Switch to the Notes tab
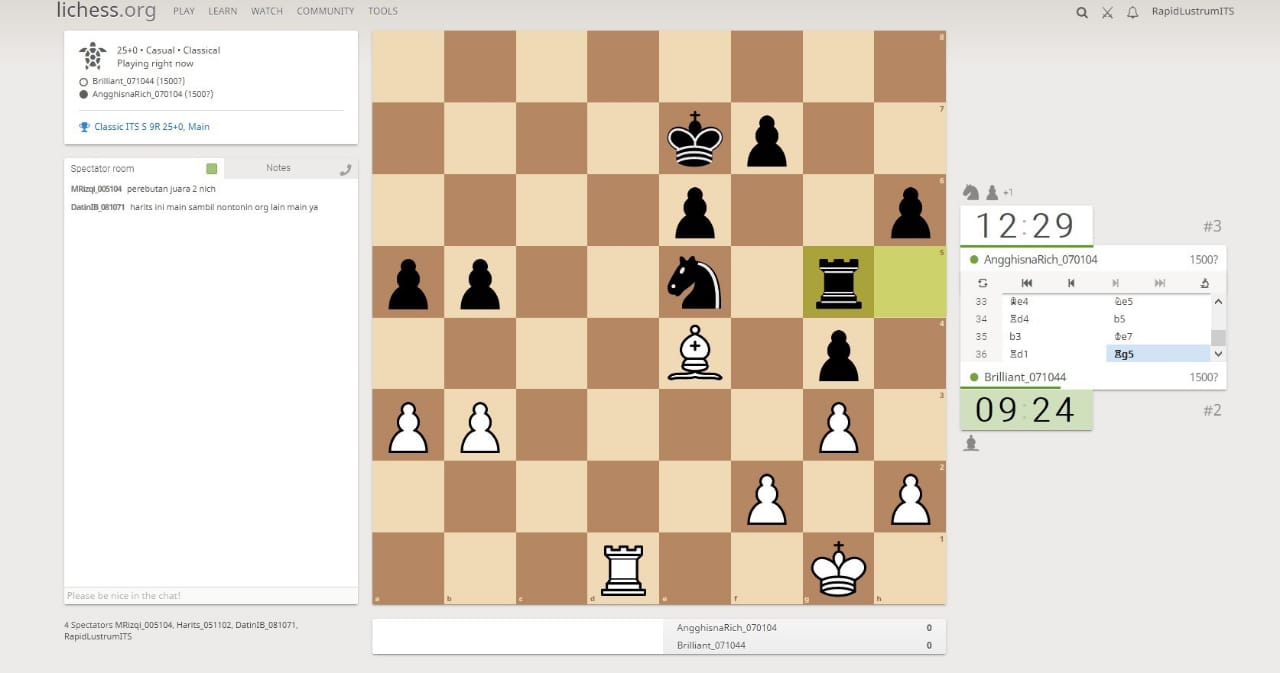 278,168
